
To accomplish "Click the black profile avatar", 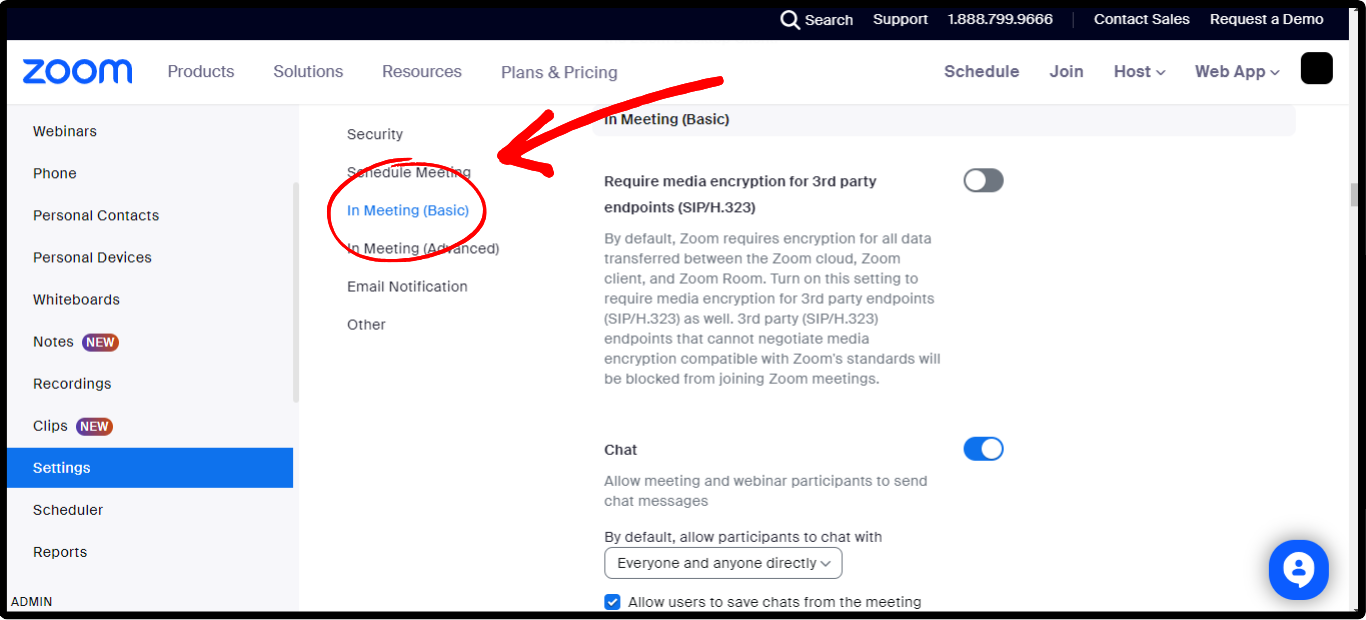I will (x=1316, y=68).
